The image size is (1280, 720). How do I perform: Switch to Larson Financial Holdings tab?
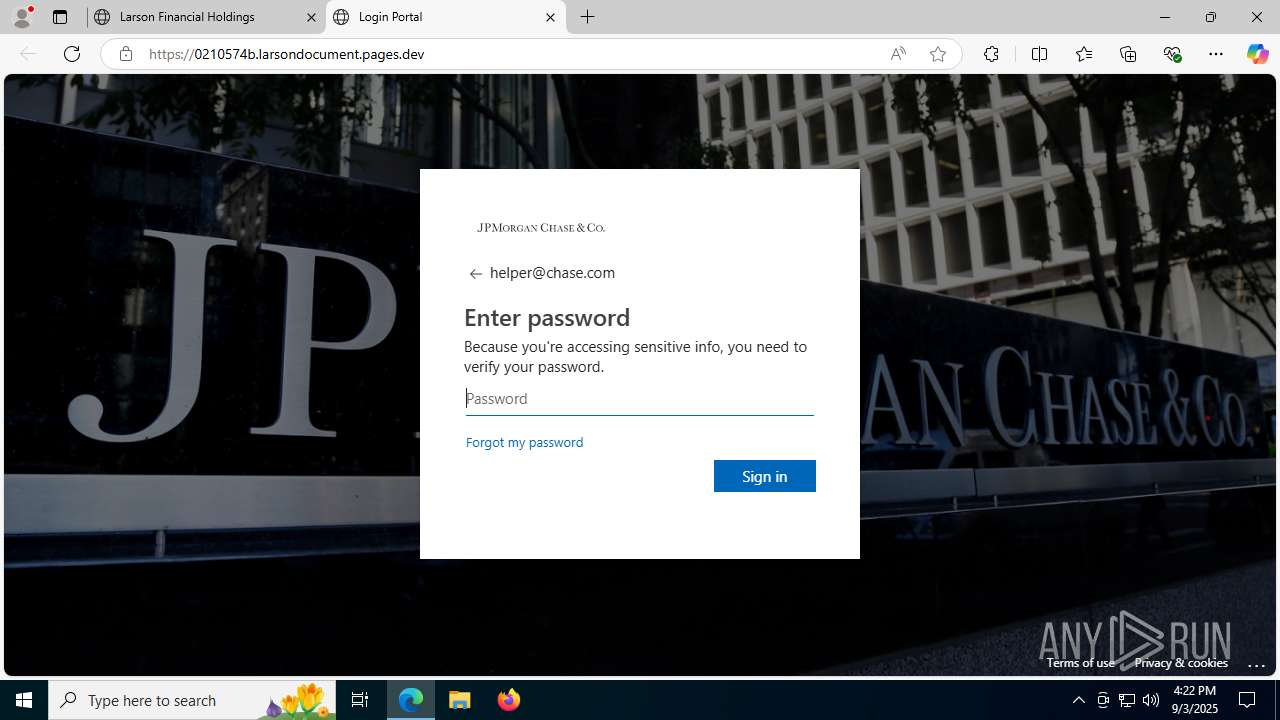[x=205, y=17]
